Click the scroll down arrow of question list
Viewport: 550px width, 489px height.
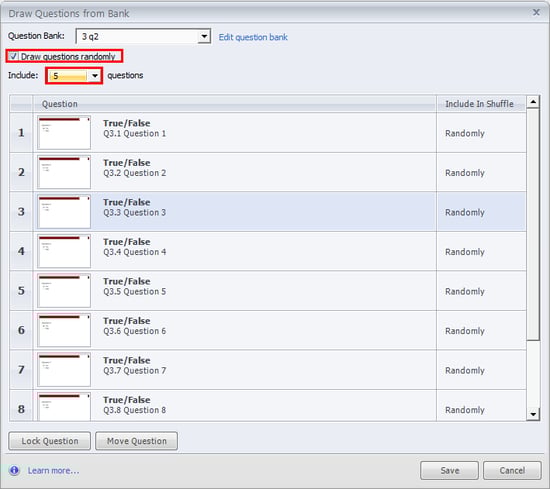533,415
